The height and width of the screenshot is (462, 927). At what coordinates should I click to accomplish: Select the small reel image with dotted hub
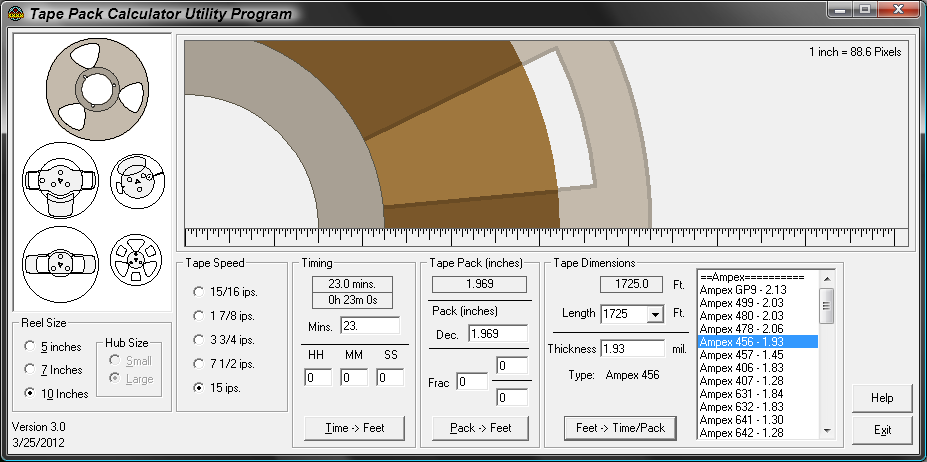pyautogui.click(x=137, y=182)
